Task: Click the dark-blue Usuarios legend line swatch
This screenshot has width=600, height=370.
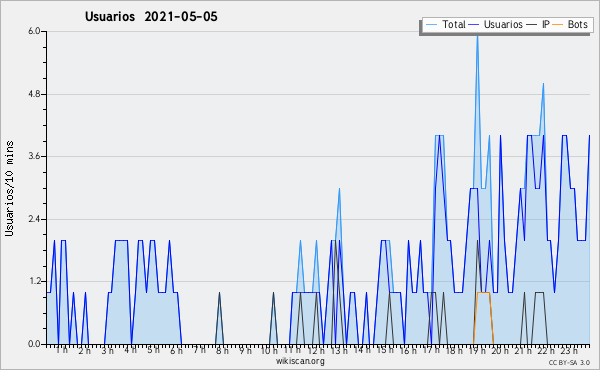Action: (x=474, y=24)
